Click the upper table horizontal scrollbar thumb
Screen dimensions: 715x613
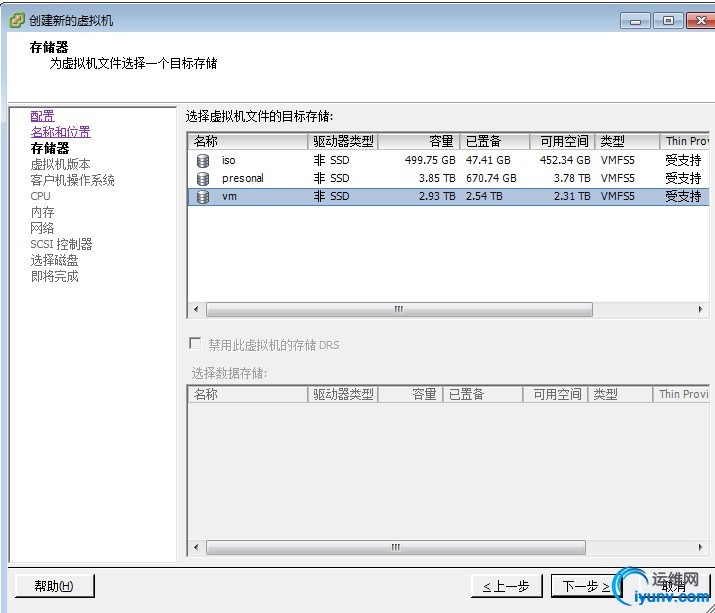coord(399,309)
